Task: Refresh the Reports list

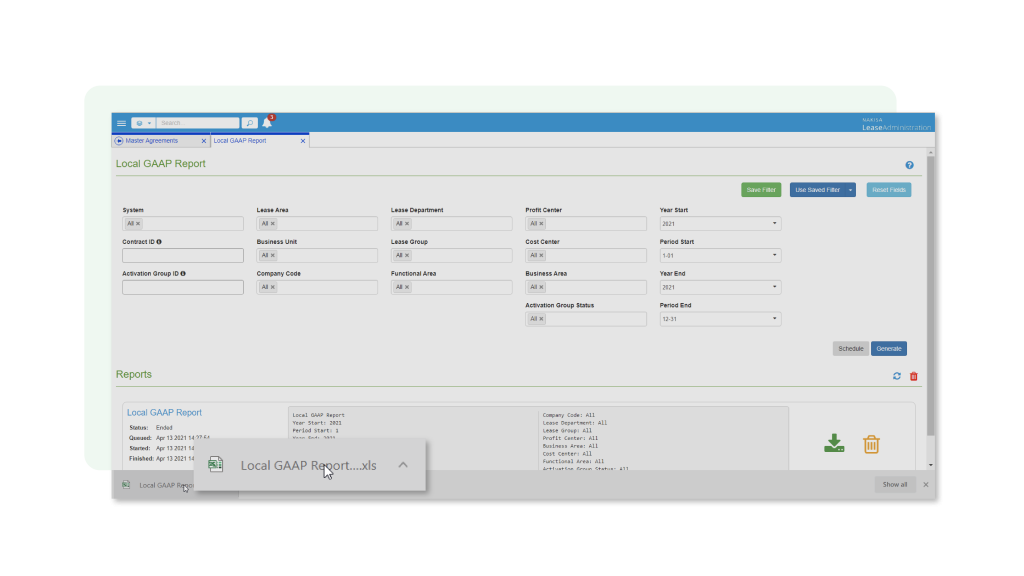Action: click(x=897, y=376)
